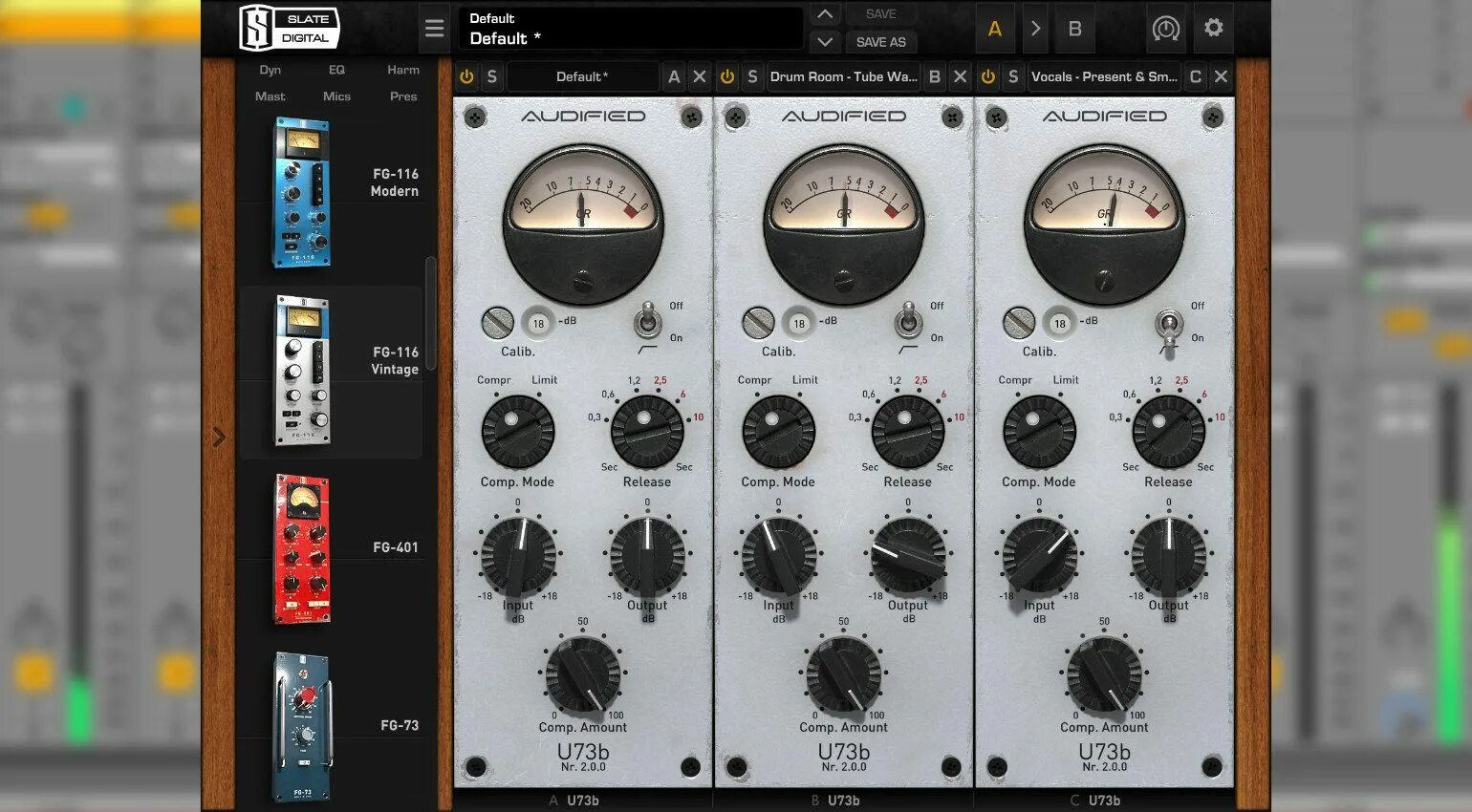Toggle power on slot A Default module
1472x812 pixels.
[466, 76]
